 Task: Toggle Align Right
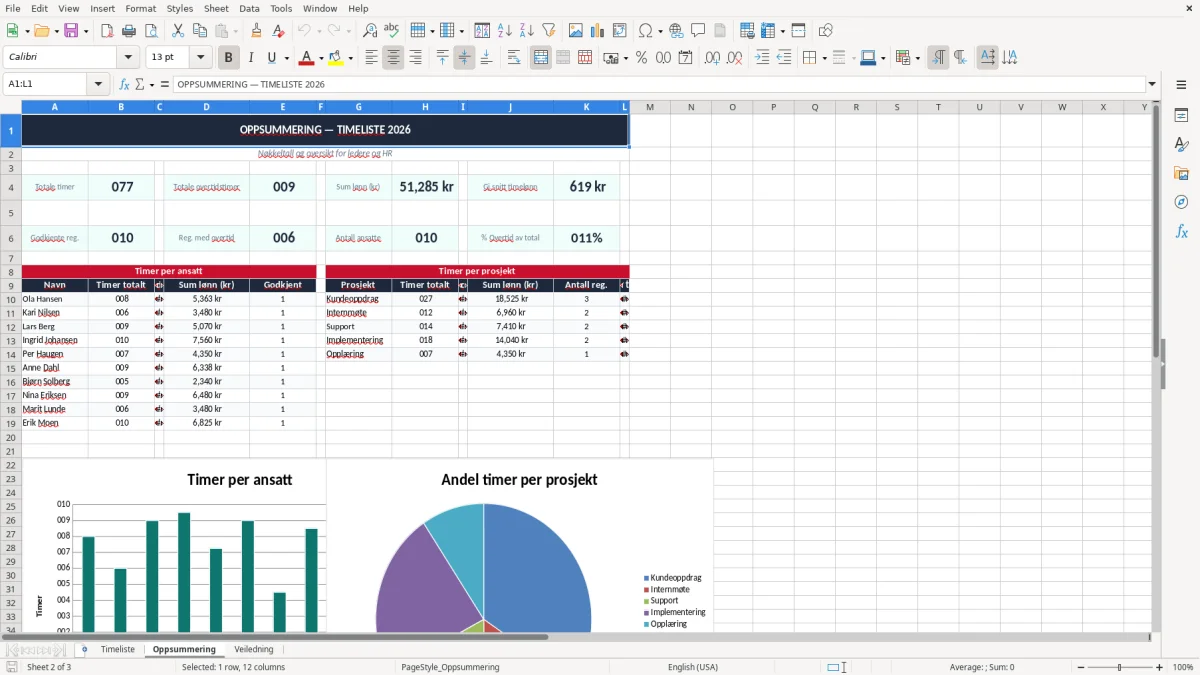[415, 58]
